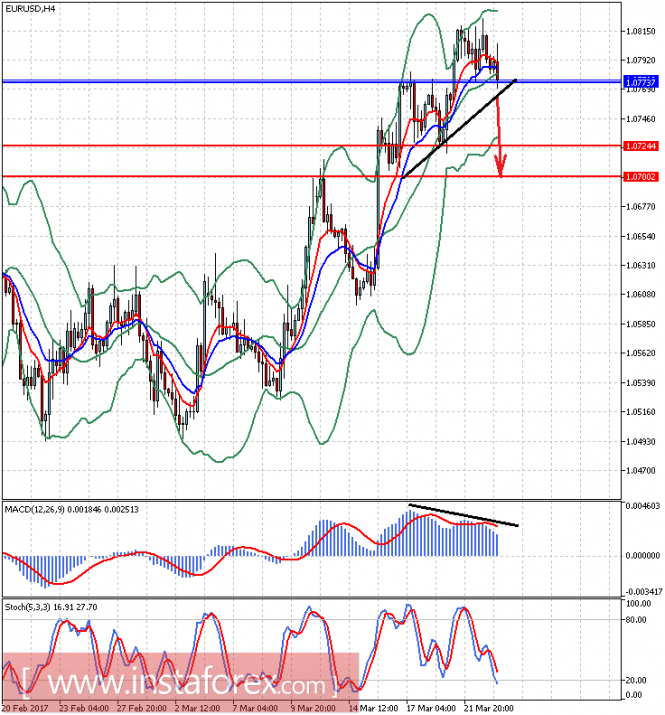Click the 0.004603 MACD scale value
This screenshot has height=715, width=665.
pos(641,507)
